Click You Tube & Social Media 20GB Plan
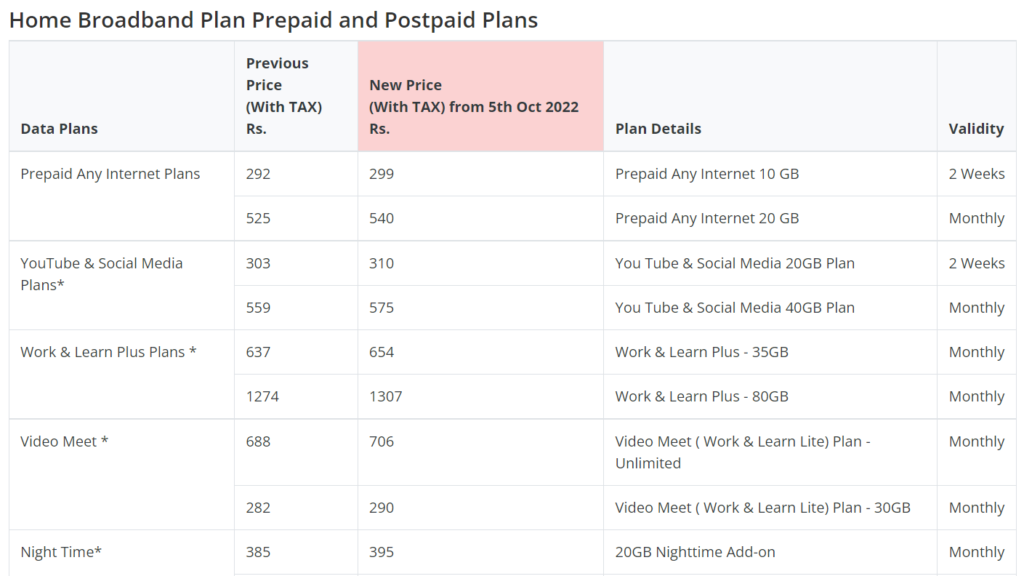The image size is (1024, 576). point(735,263)
